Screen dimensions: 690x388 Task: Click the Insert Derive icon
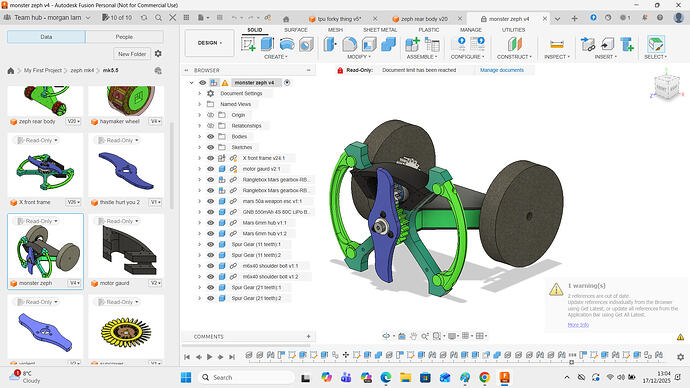[x=587, y=44]
